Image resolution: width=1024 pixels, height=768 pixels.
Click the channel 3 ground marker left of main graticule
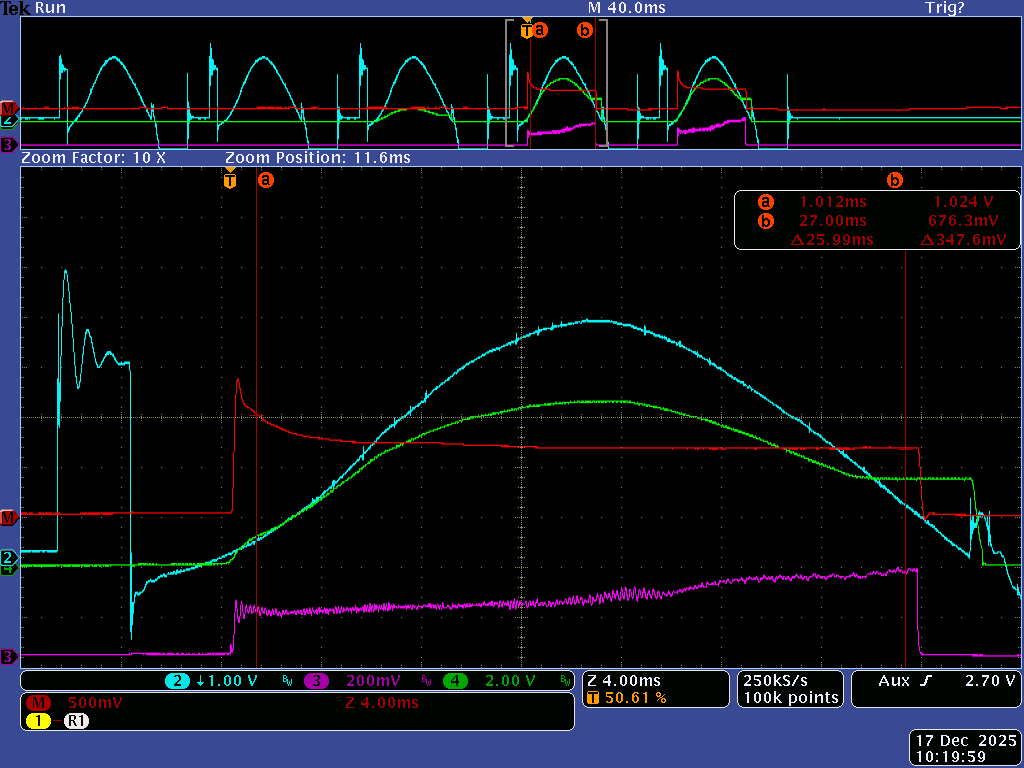(9, 656)
